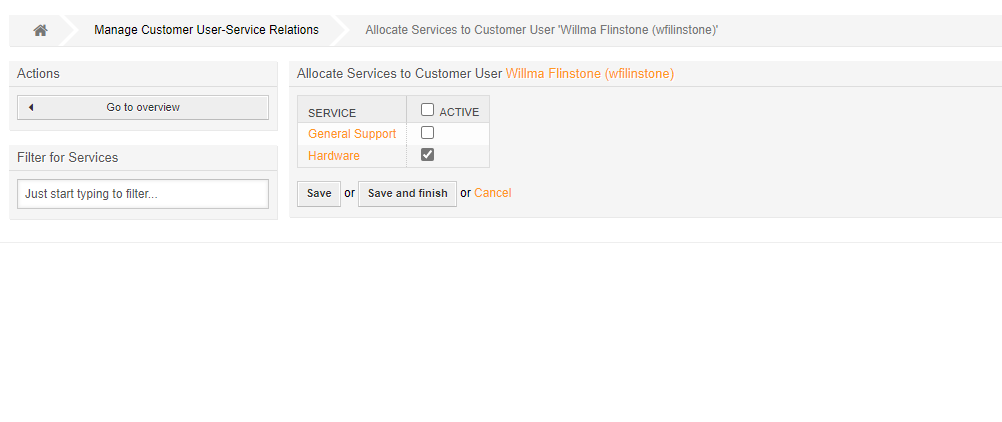The height and width of the screenshot is (422, 1002).
Task: Uncheck the Hardware service checkbox
Action: point(427,155)
